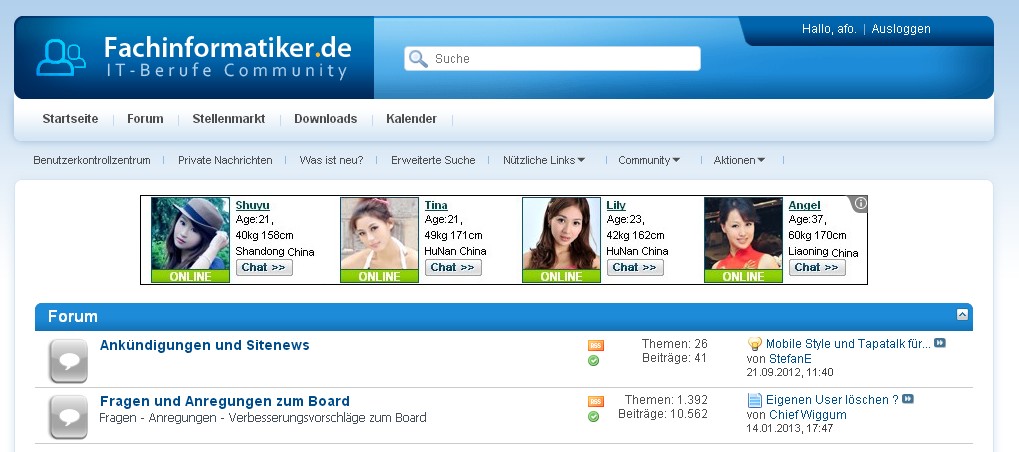The height and width of the screenshot is (452, 1019).
Task: Open the Nützliche Links dropdown
Action: [544, 160]
